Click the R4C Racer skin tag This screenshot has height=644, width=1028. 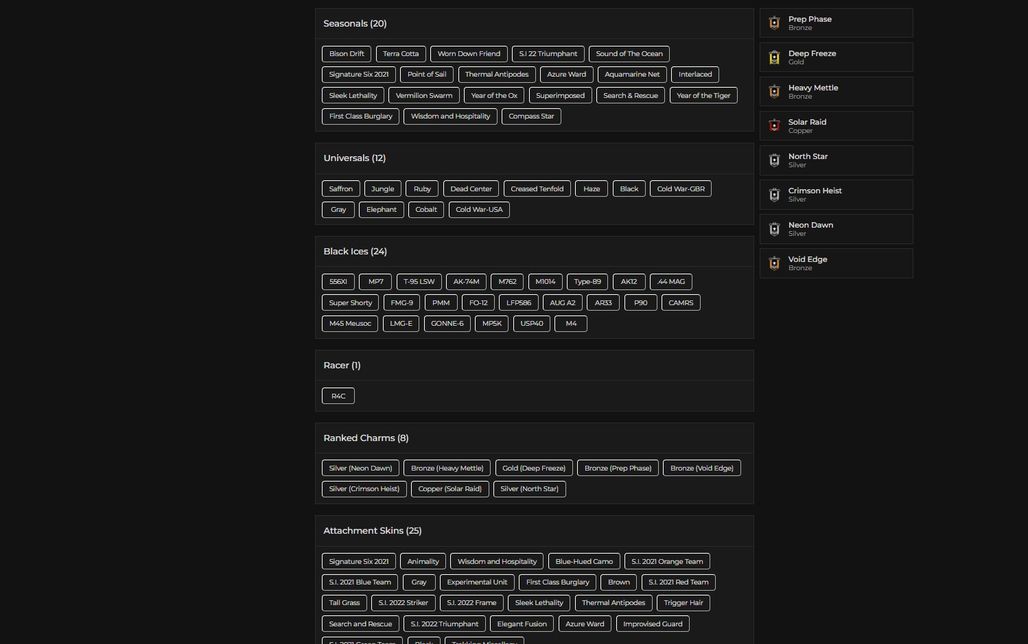[338, 396]
